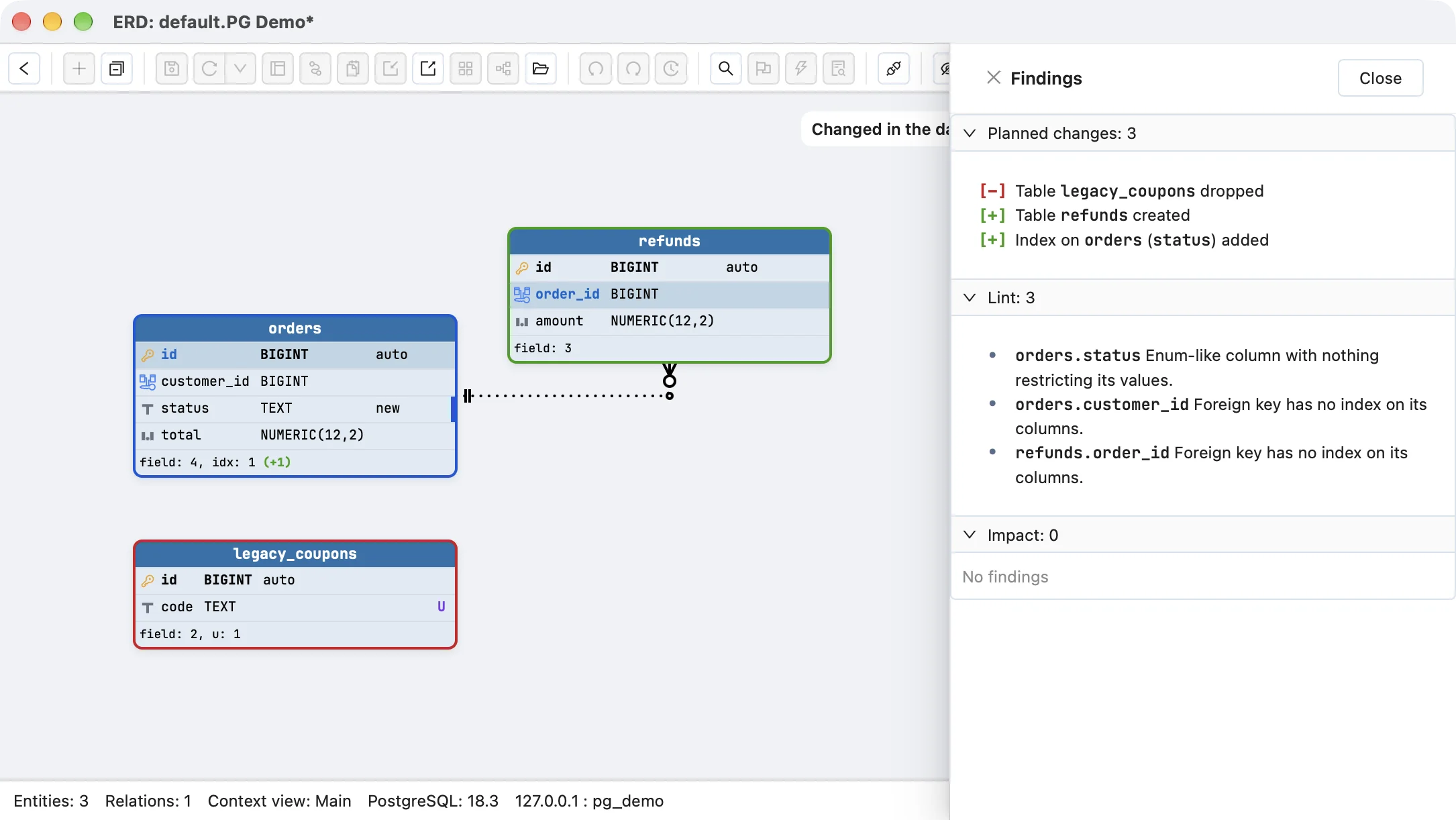Screen dimensions: 1456x820
Task: Click the redo toolbar icon
Action: coord(633,68)
